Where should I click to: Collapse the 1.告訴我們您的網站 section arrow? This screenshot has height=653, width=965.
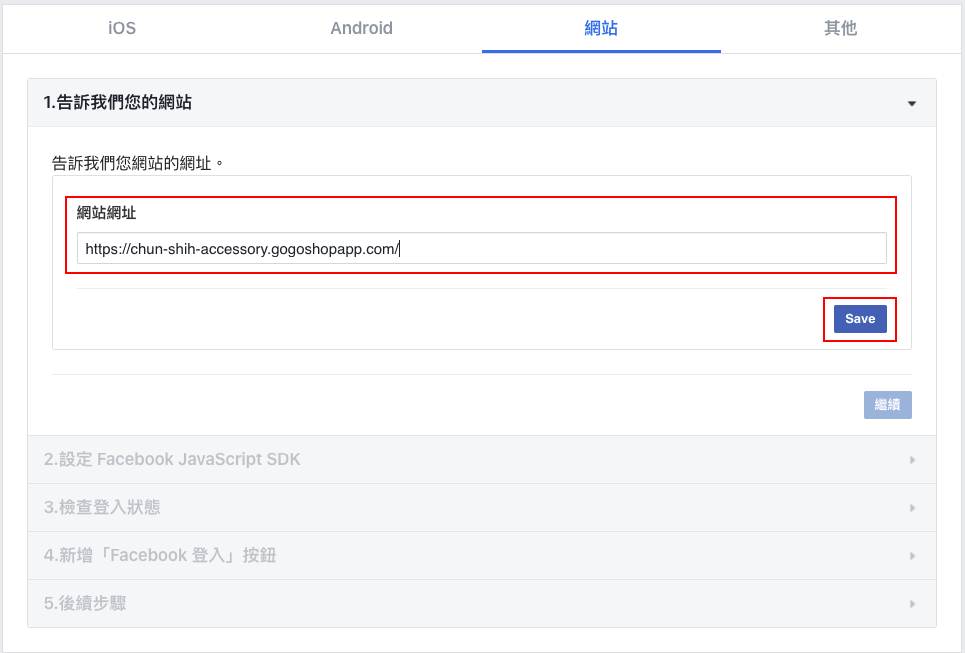[x=911, y=103]
